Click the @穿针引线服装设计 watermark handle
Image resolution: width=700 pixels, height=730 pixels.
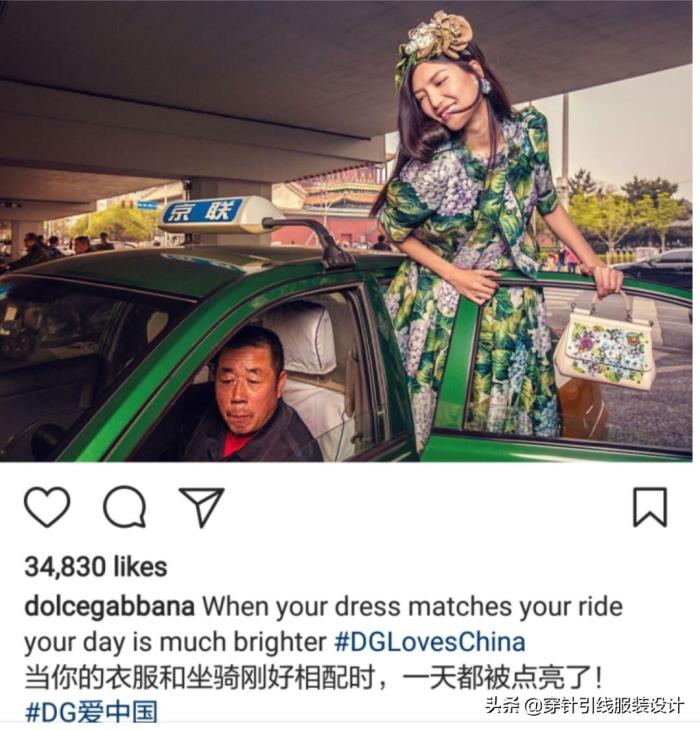[x=604, y=705]
